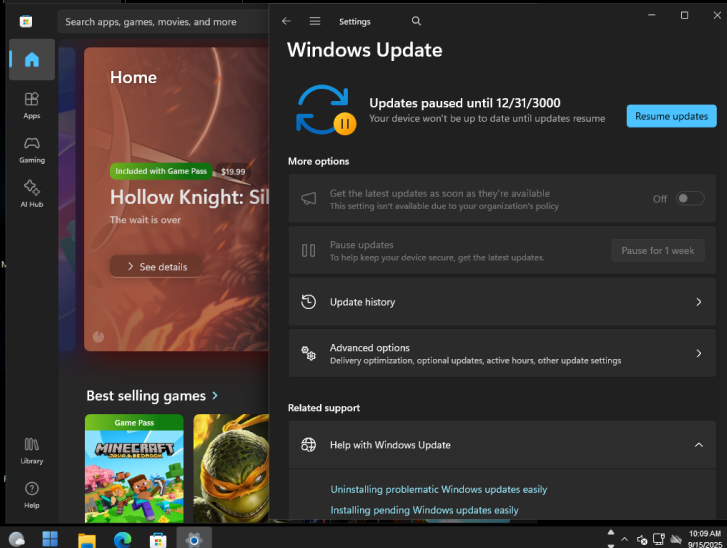Open Library in Microsoft Store sidebar
The height and width of the screenshot is (548, 727).
(32, 451)
